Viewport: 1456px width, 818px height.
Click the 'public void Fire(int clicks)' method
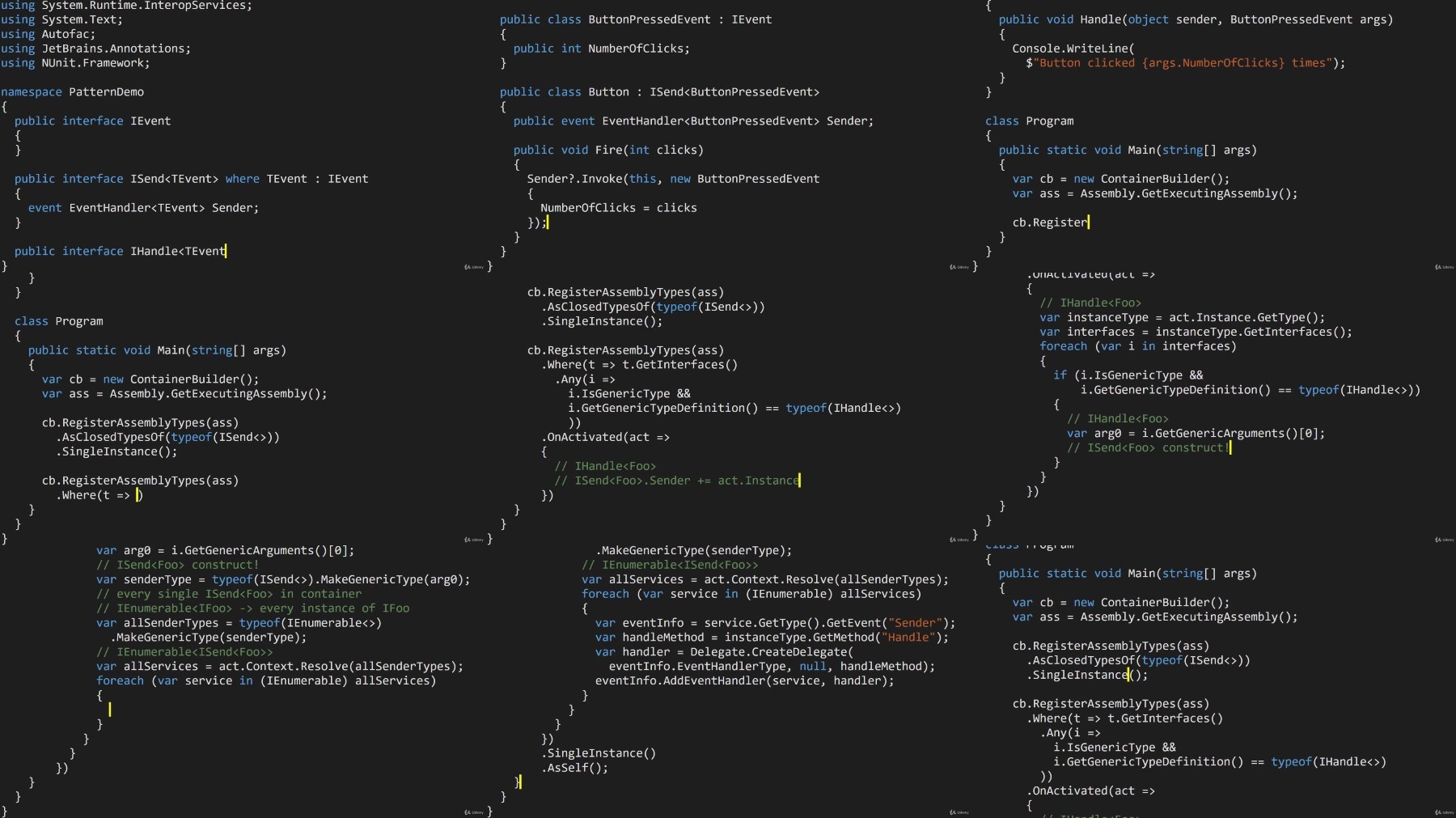pos(608,150)
